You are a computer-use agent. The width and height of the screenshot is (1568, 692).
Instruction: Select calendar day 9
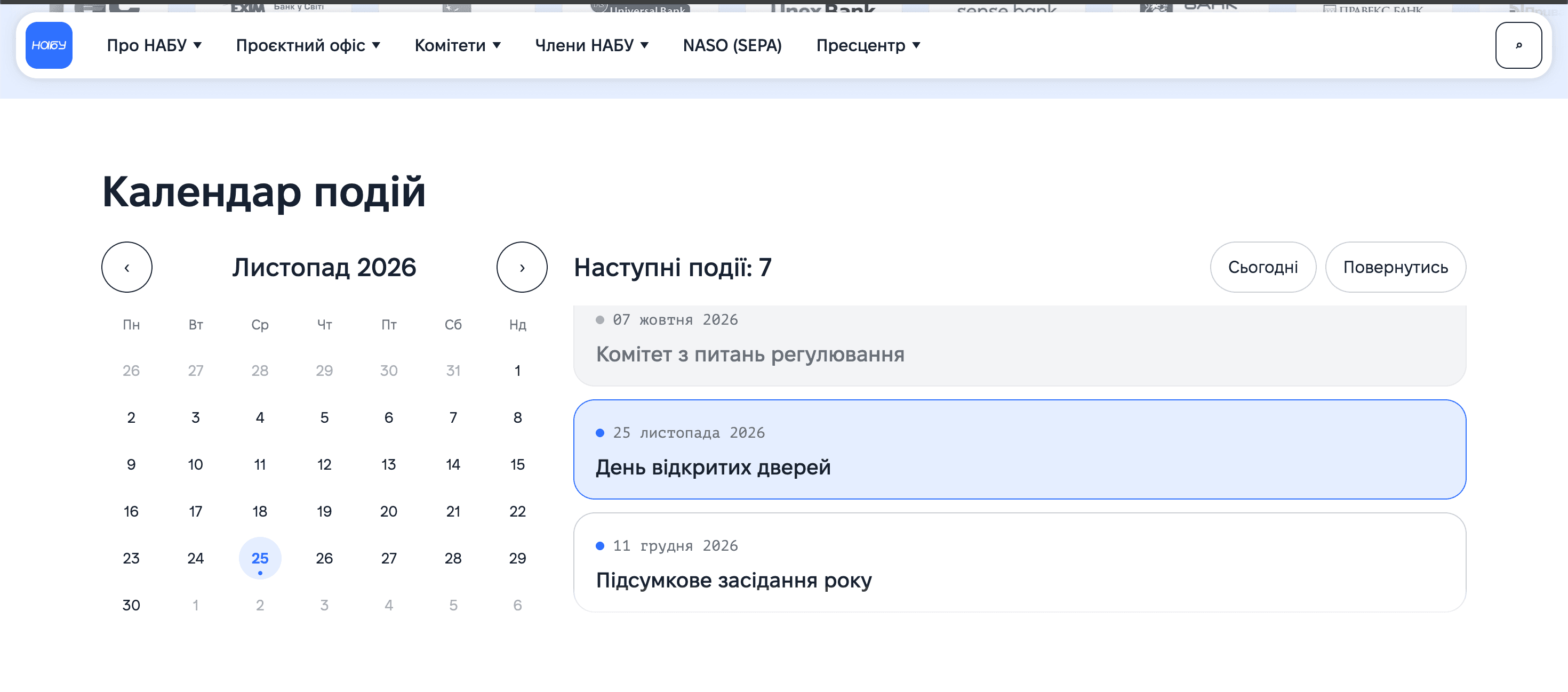tap(131, 464)
